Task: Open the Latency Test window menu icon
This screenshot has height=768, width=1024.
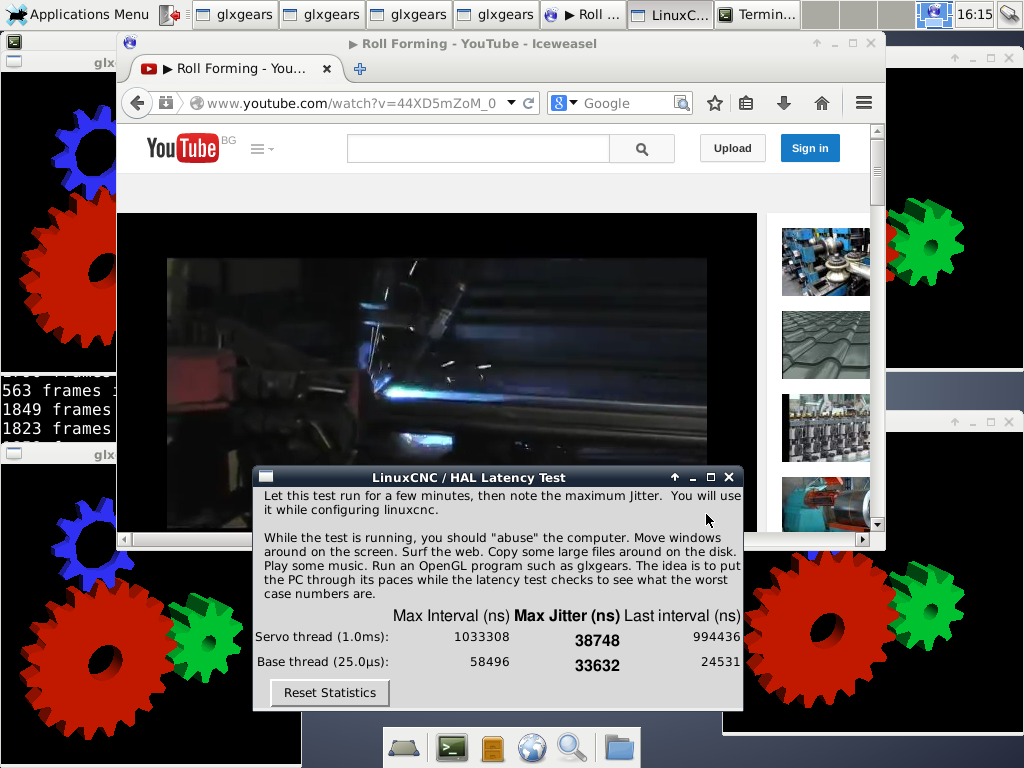Action: [x=266, y=477]
